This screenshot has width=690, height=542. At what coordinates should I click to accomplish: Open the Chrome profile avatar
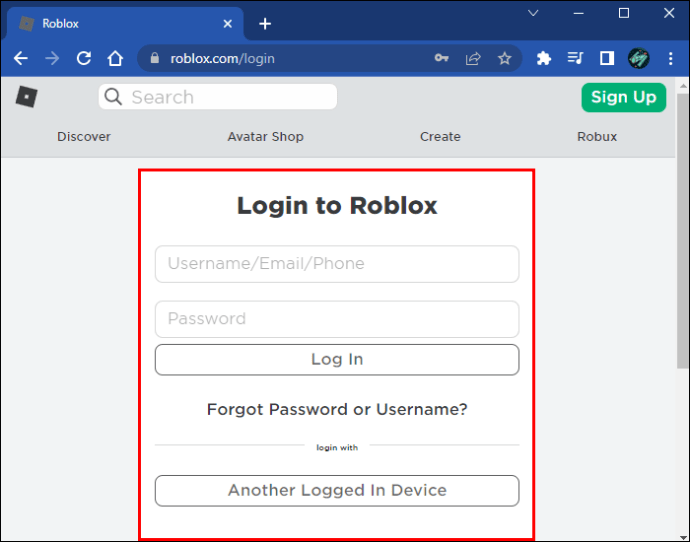(x=639, y=58)
